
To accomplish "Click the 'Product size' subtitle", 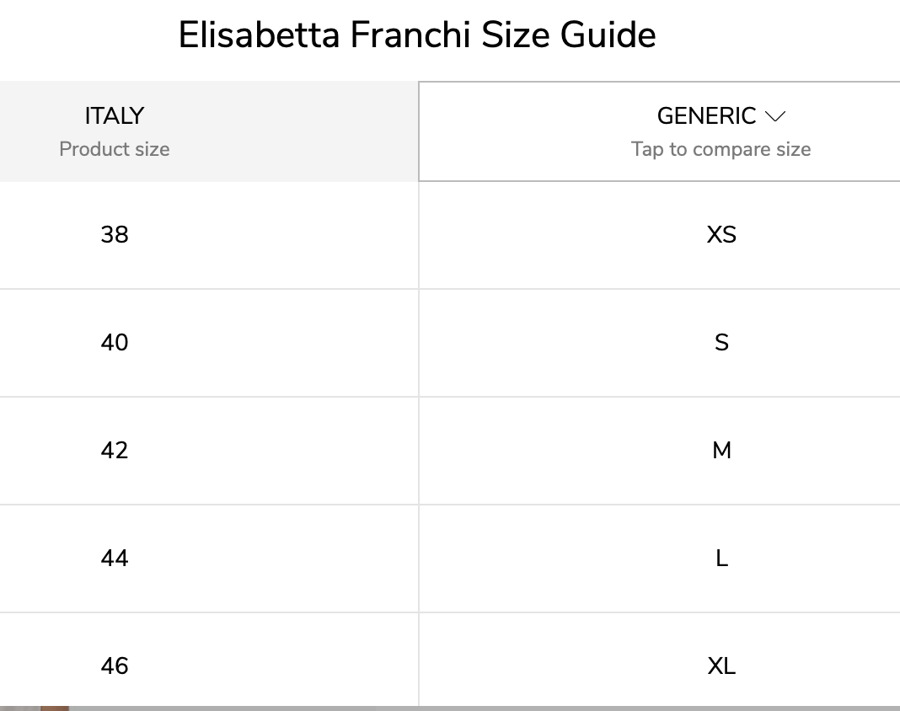I will [x=114, y=150].
